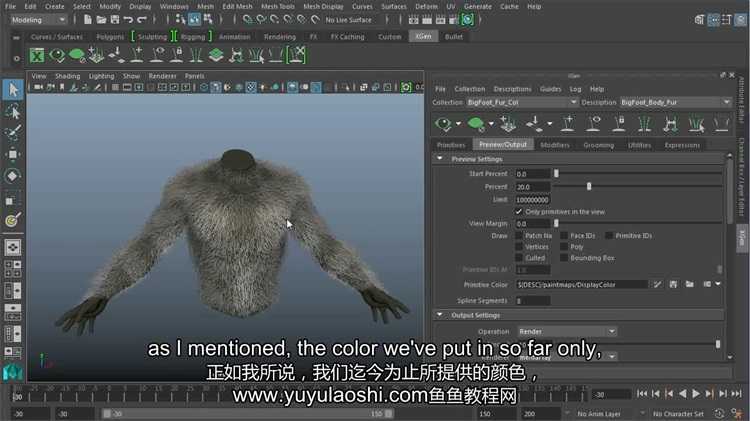Enable the Patch Na draw checkbox
This screenshot has height=421, width=750.
pyautogui.click(x=518, y=235)
